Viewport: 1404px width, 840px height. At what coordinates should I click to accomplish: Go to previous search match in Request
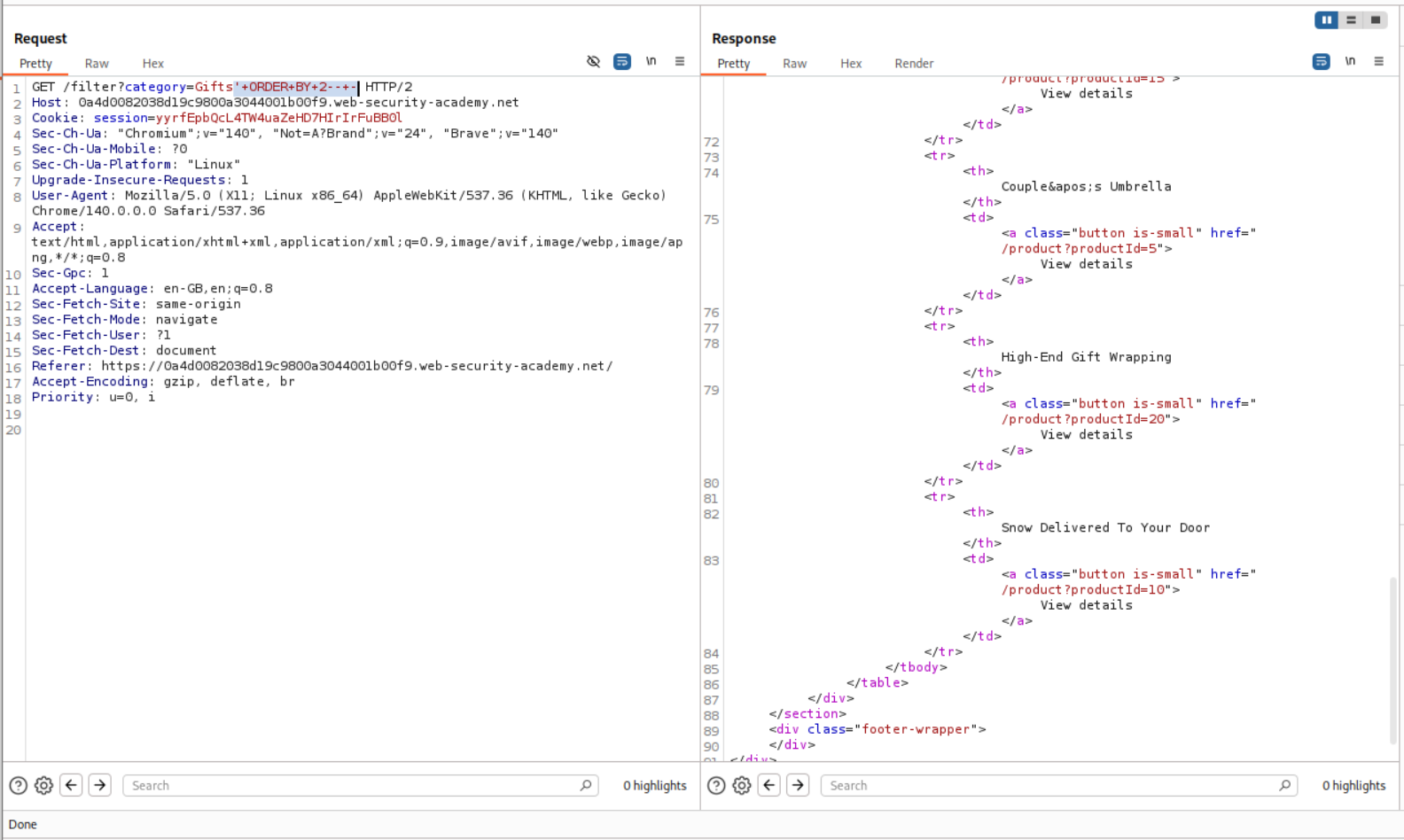pyautogui.click(x=72, y=785)
